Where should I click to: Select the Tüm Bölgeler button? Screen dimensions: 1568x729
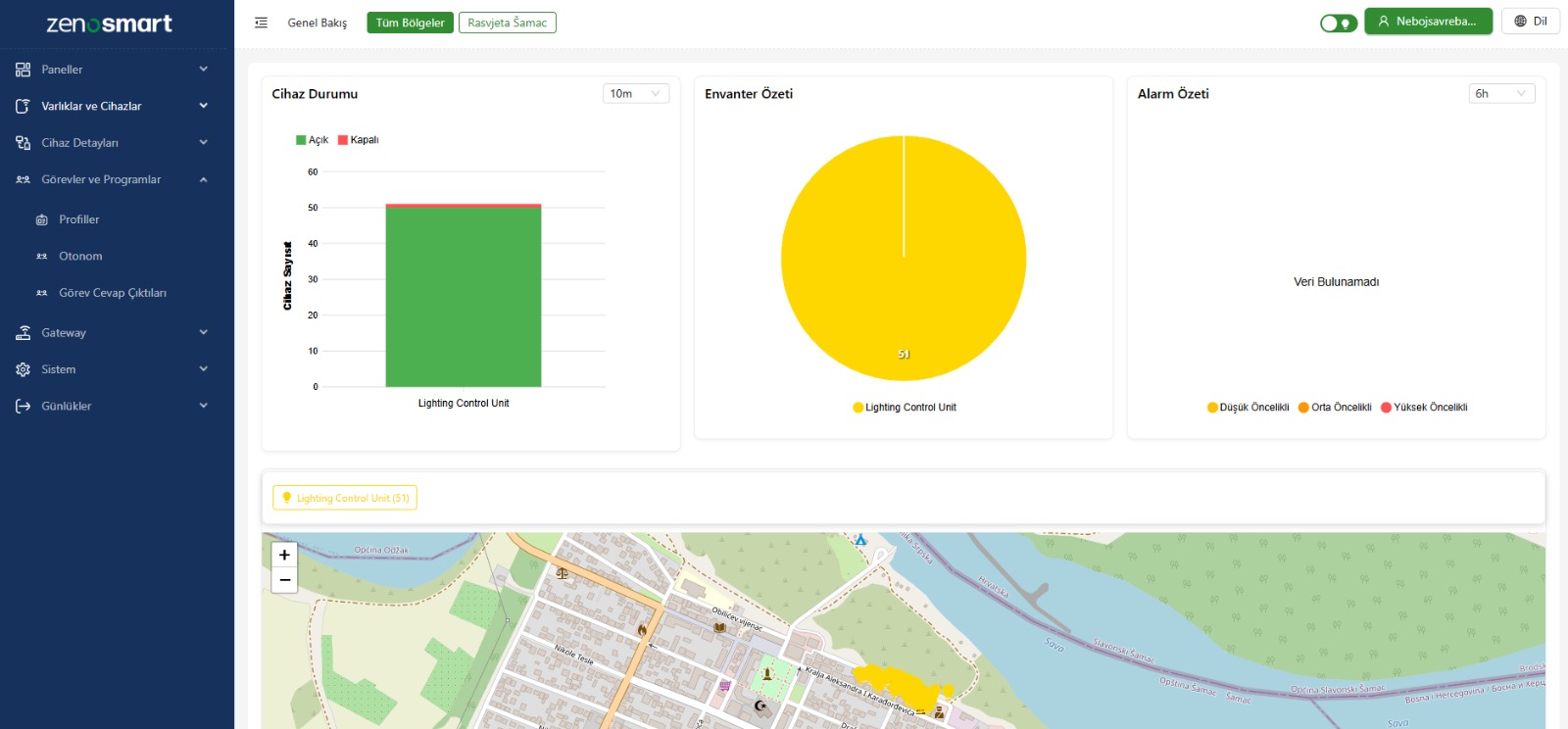410,23
